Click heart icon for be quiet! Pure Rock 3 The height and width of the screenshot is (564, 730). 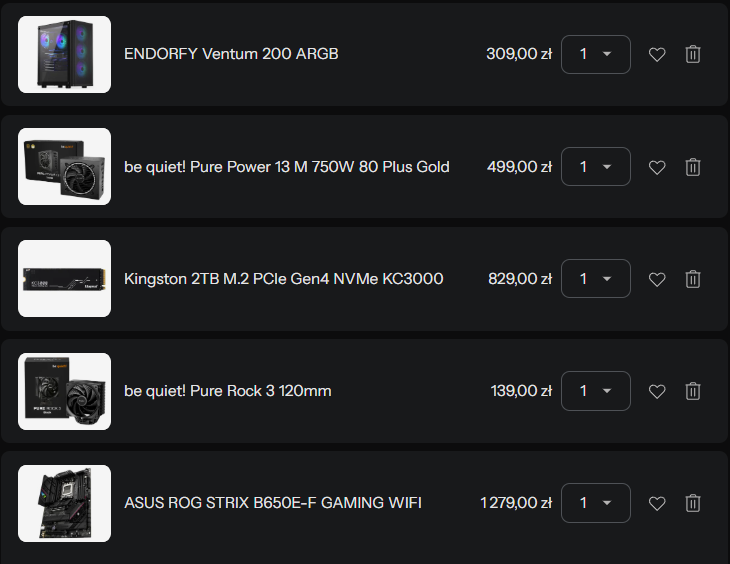pos(657,391)
